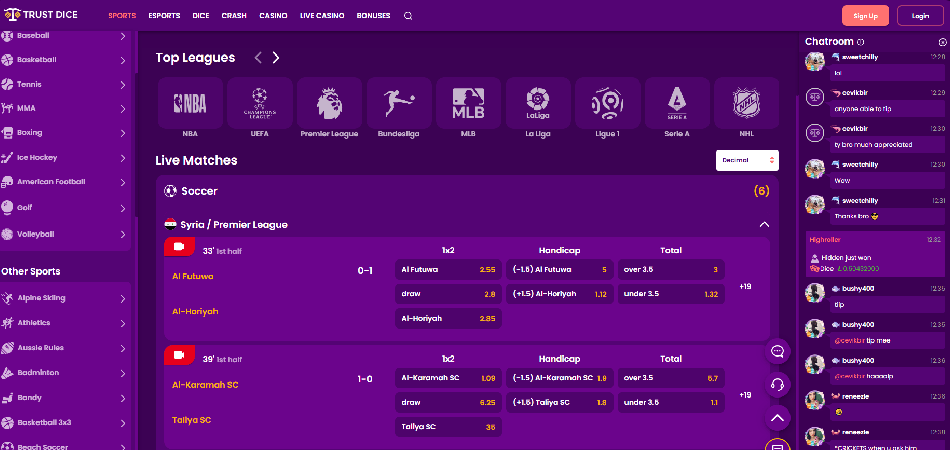Screen dimensions: 950x450
Task: Open the search magnifier icon
Action: [408, 16]
